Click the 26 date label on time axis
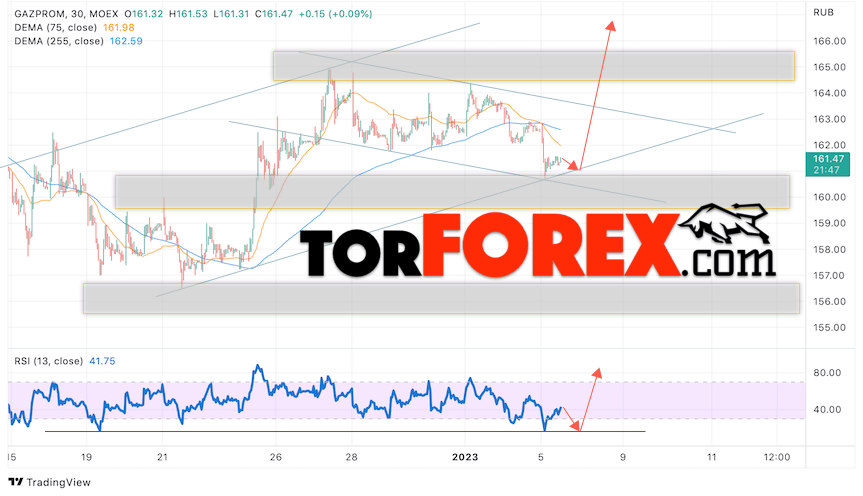The width and height of the screenshot is (863, 496). tap(276, 457)
